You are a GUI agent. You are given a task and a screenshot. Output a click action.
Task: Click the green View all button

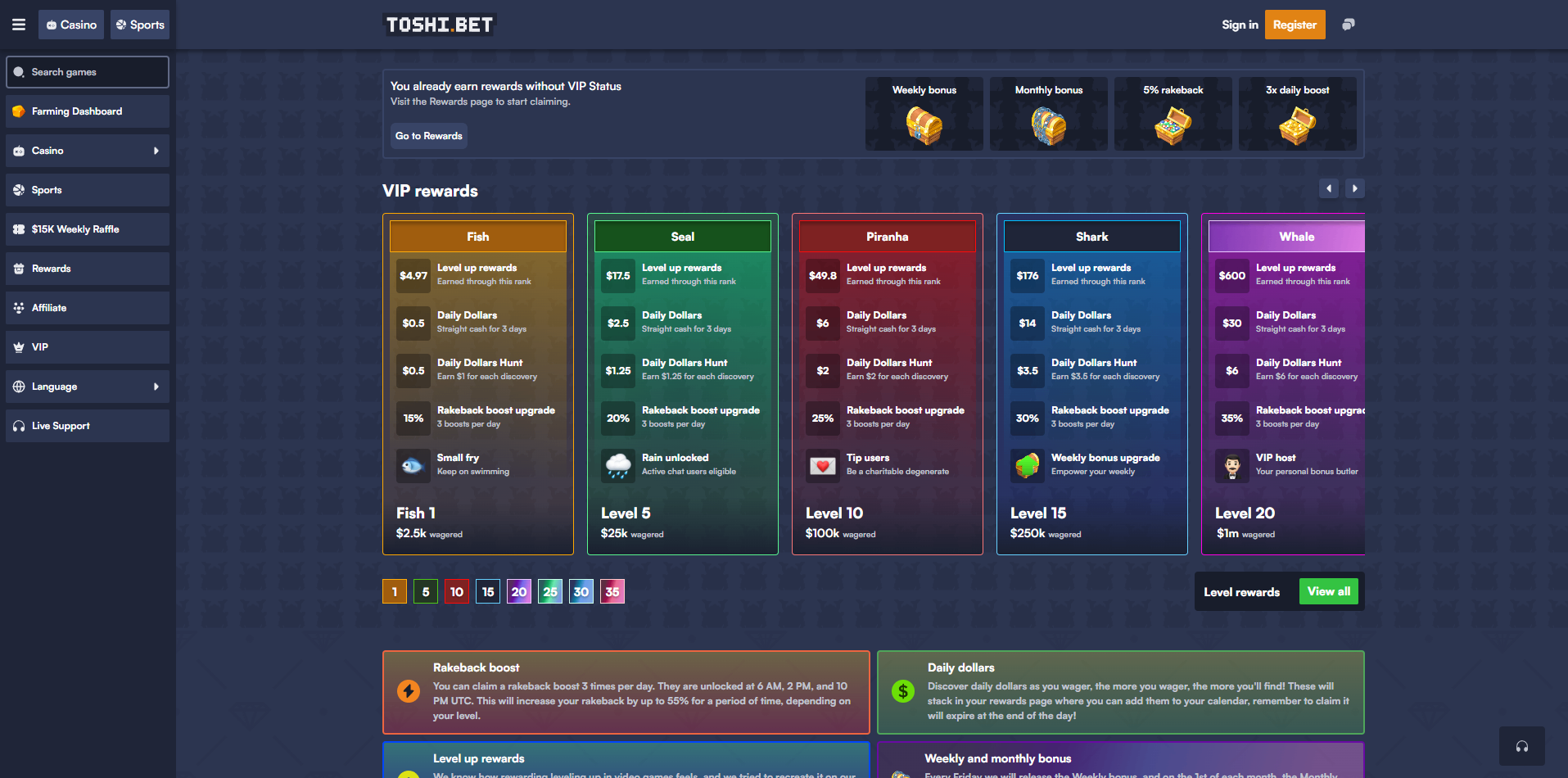[1328, 591]
